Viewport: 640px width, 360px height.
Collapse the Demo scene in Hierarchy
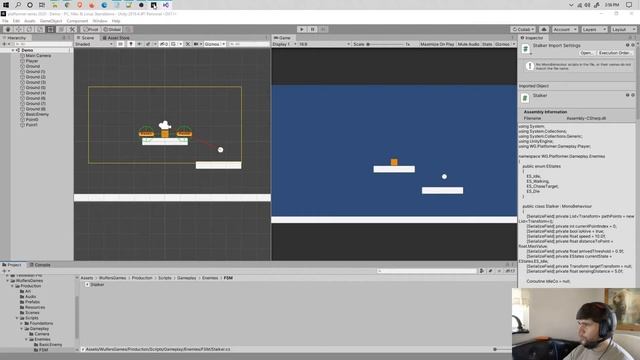pyautogui.click(x=13, y=50)
